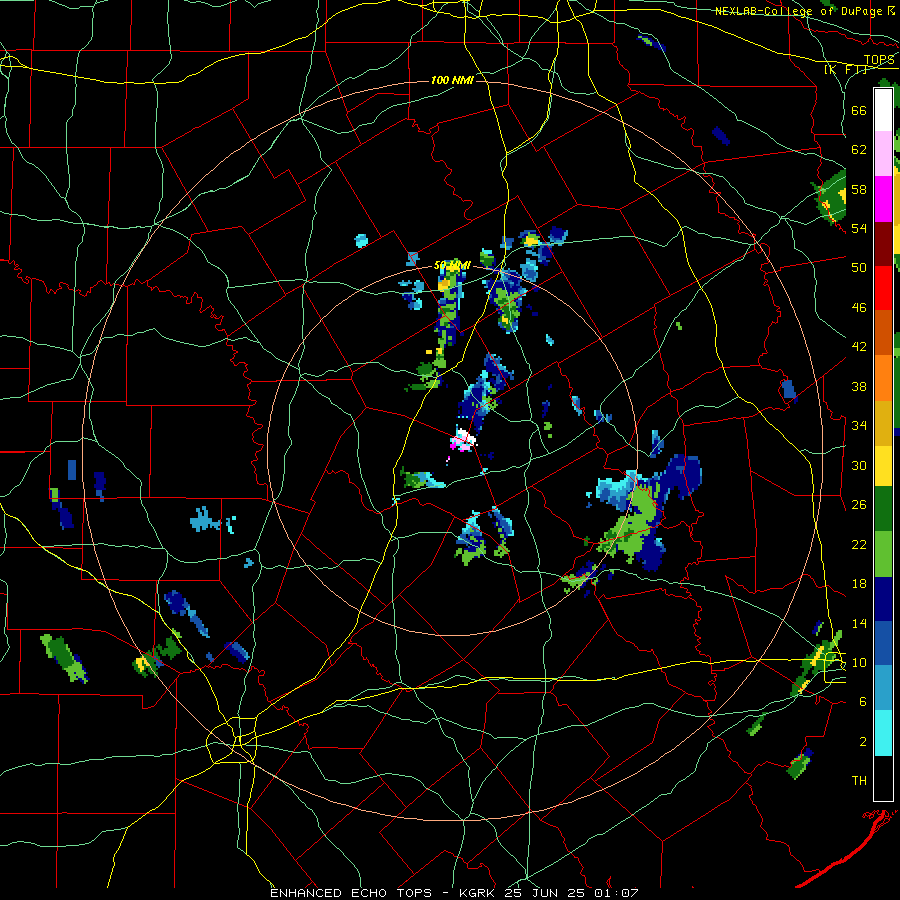Screen dimensions: 900x900
Task: Click the "6" legend value
Action: click(x=863, y=702)
